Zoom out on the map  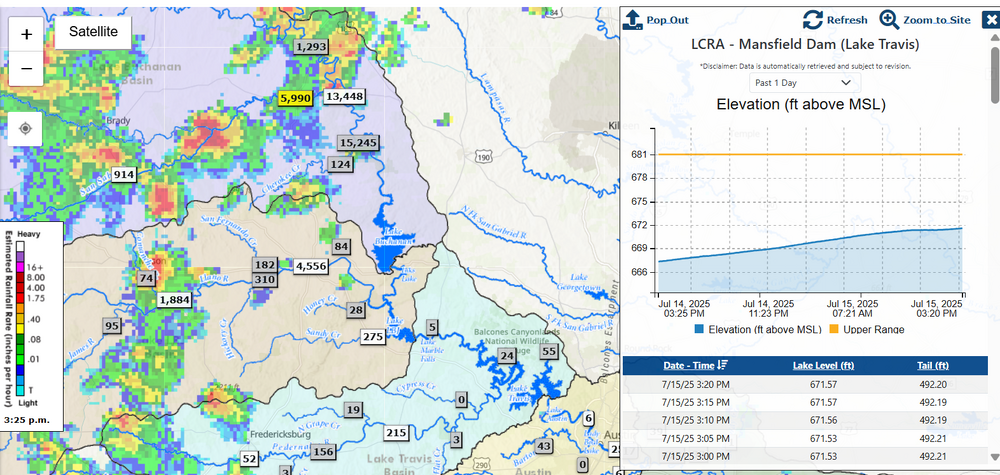tap(26, 69)
